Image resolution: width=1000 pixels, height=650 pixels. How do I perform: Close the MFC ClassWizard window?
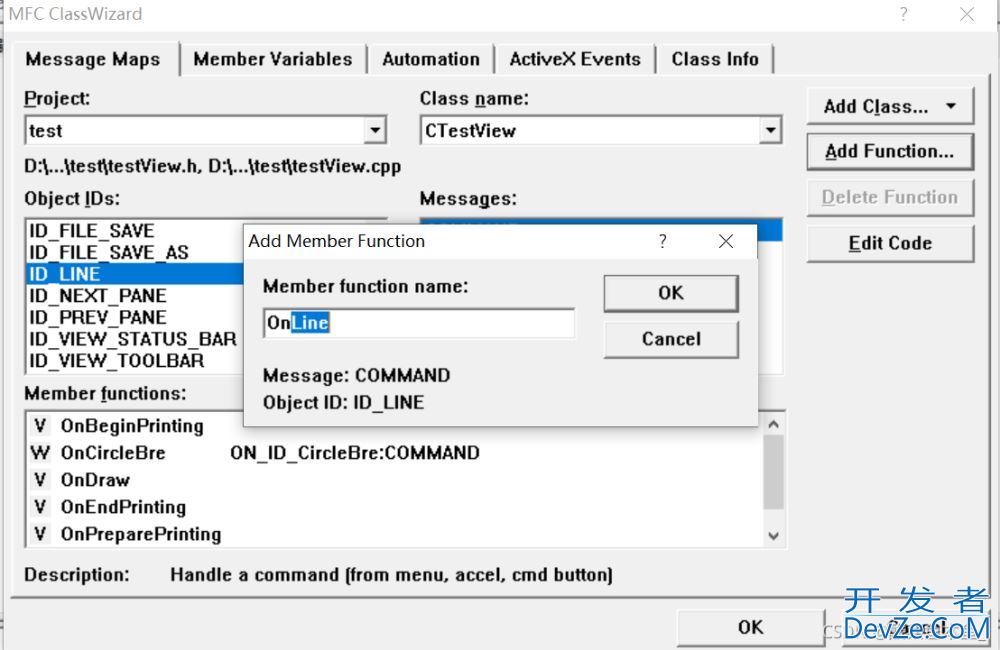pyautogui.click(x=967, y=14)
